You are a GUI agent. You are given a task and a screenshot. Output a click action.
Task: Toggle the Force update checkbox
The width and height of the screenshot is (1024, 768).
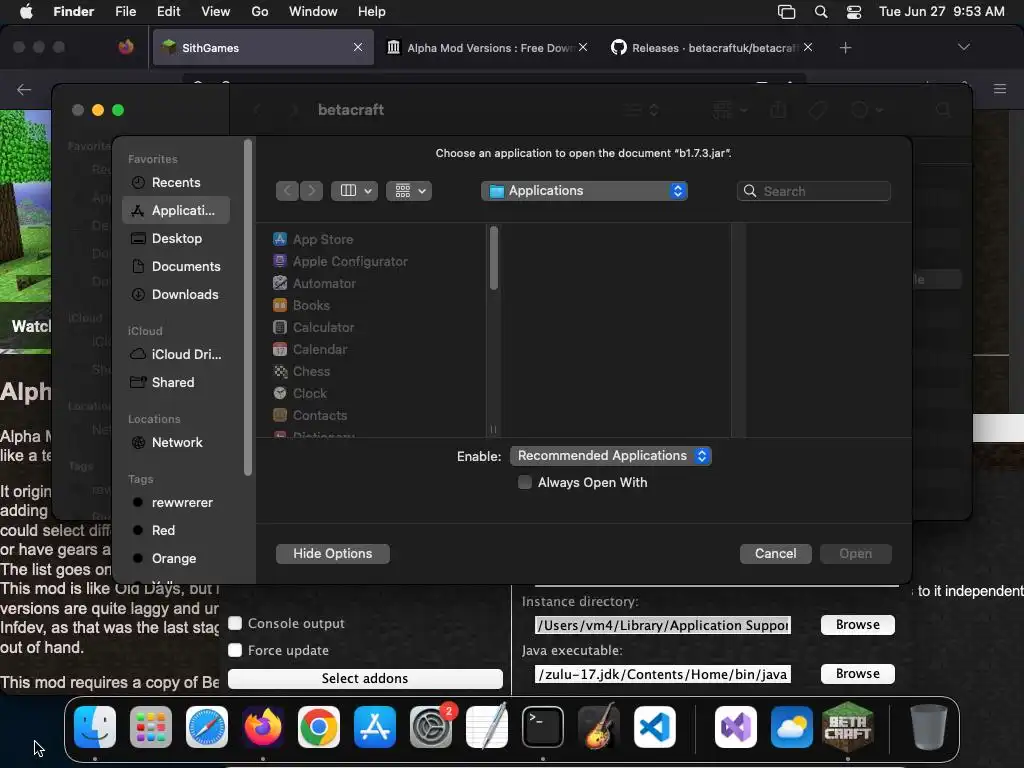point(235,650)
